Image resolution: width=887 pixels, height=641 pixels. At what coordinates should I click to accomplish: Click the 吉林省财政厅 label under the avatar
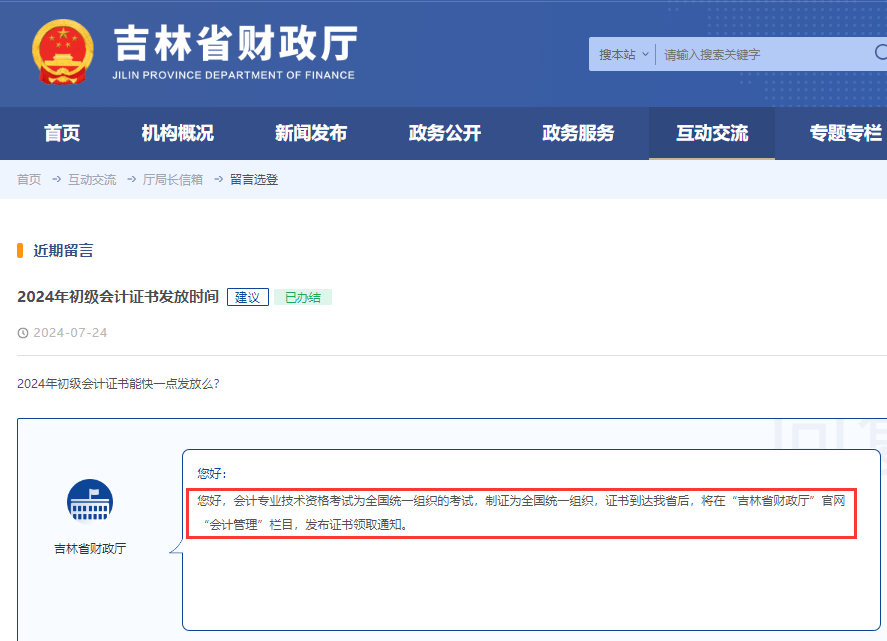click(90, 548)
